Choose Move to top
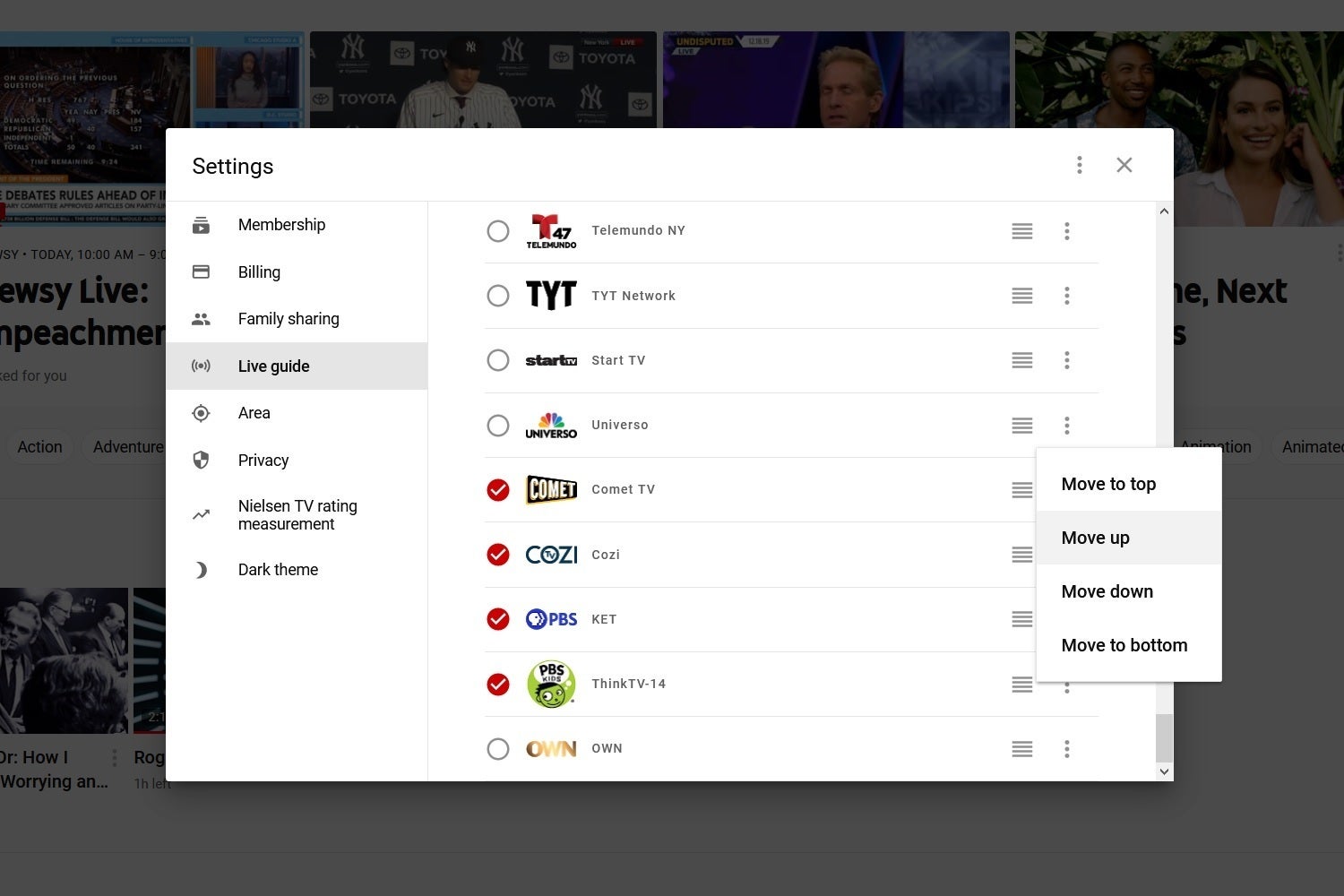Viewport: 1344px width, 896px height. [1129, 484]
